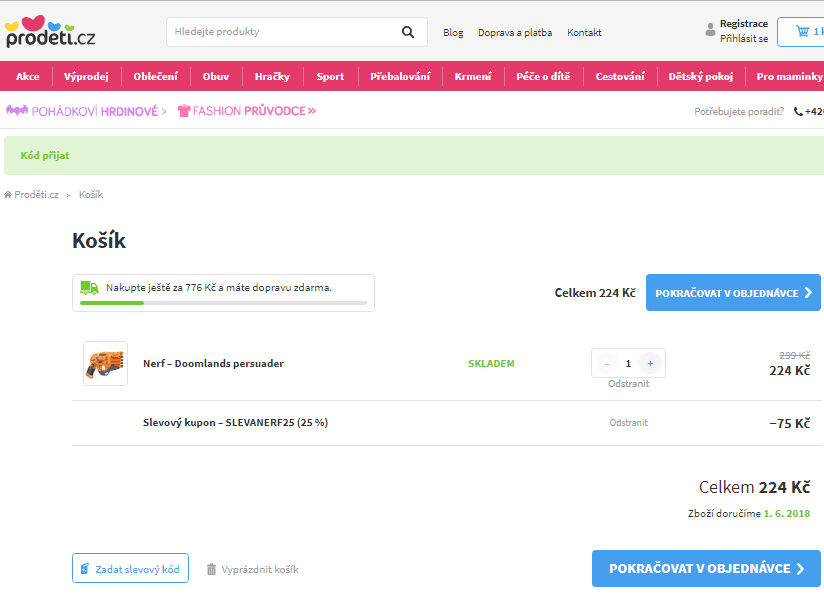The width and height of the screenshot is (824, 597).
Task: Click bottom Pokračovat v objednávce button
Action: (x=706, y=569)
